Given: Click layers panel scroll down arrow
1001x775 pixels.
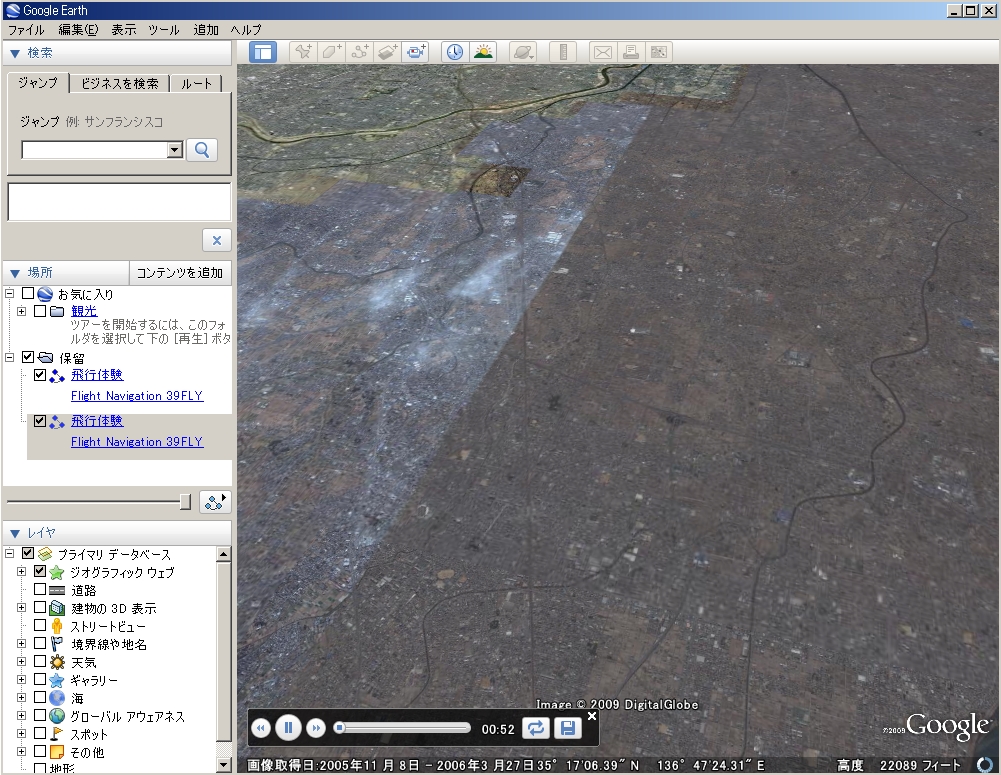Looking at the screenshot, I should tap(223, 764).
